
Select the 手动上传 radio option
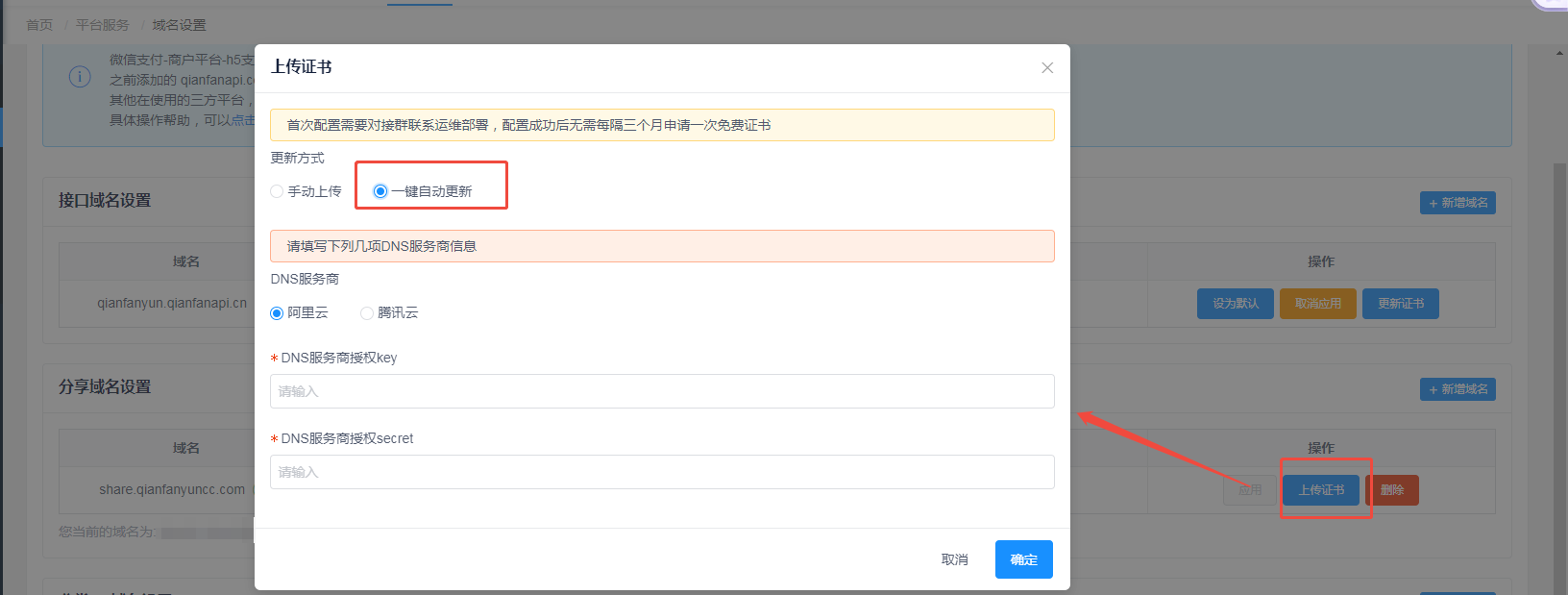tap(306, 191)
